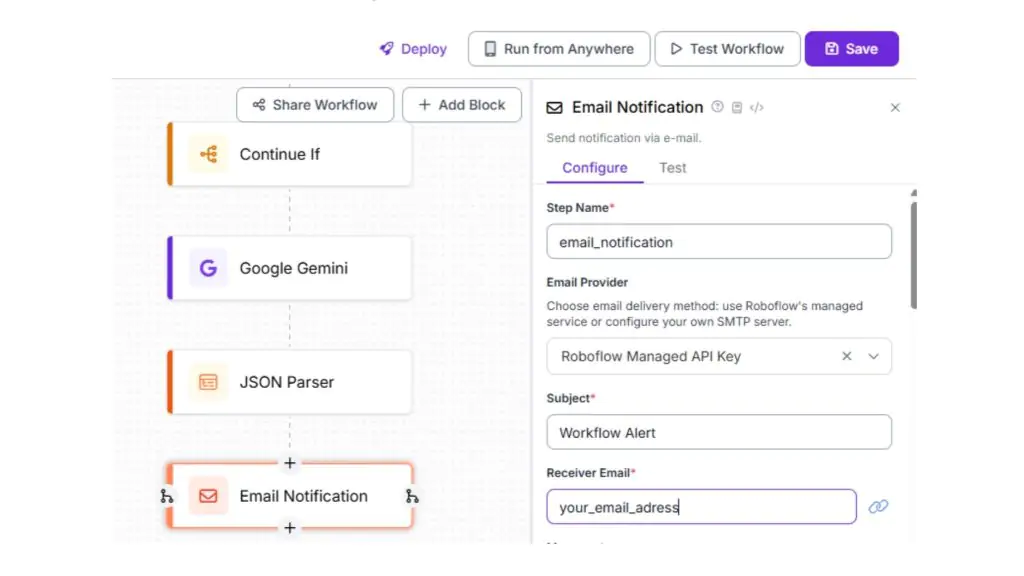
Task: Click the envelope icon on Email Notification node
Action: point(209,496)
